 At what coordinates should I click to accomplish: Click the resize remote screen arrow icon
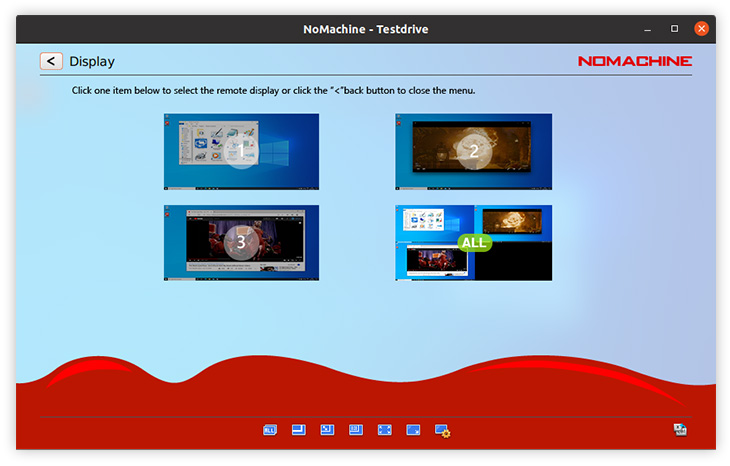327,430
